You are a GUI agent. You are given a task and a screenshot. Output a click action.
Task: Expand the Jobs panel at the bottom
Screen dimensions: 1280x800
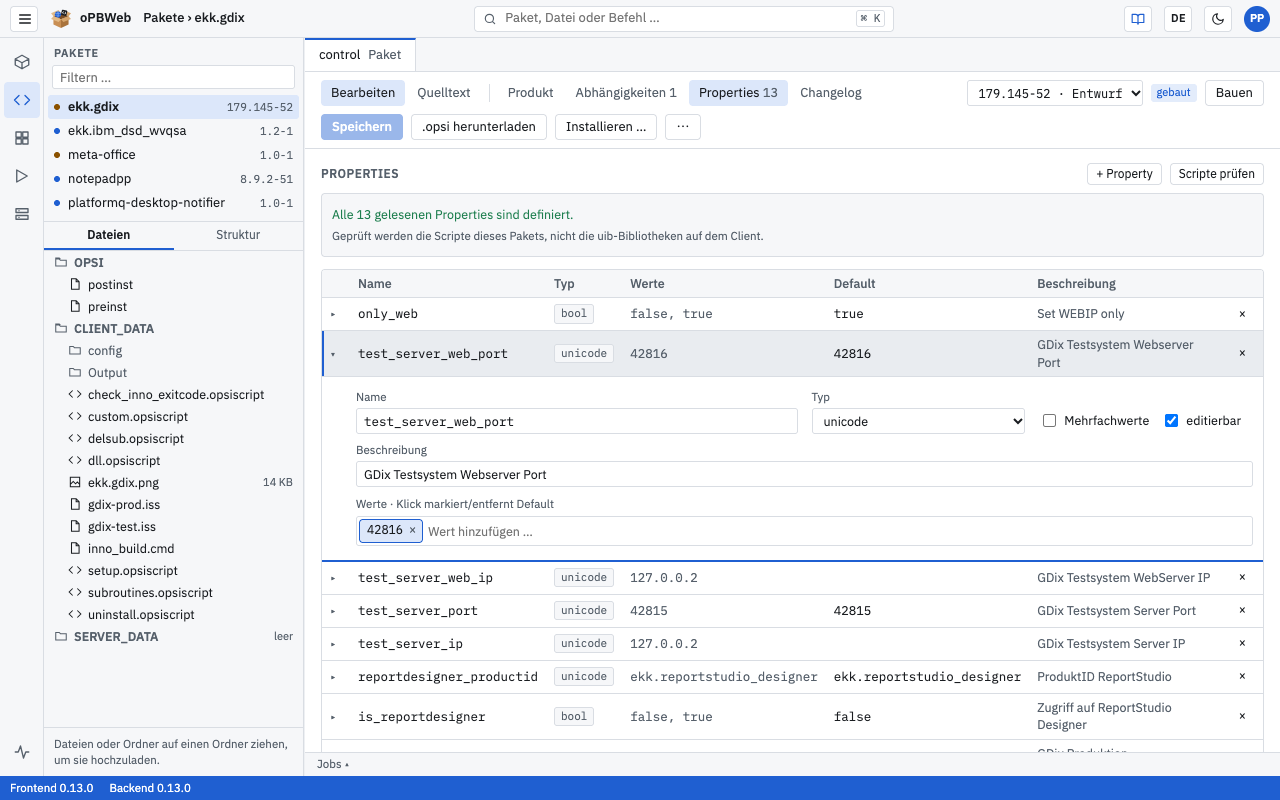coord(333,764)
